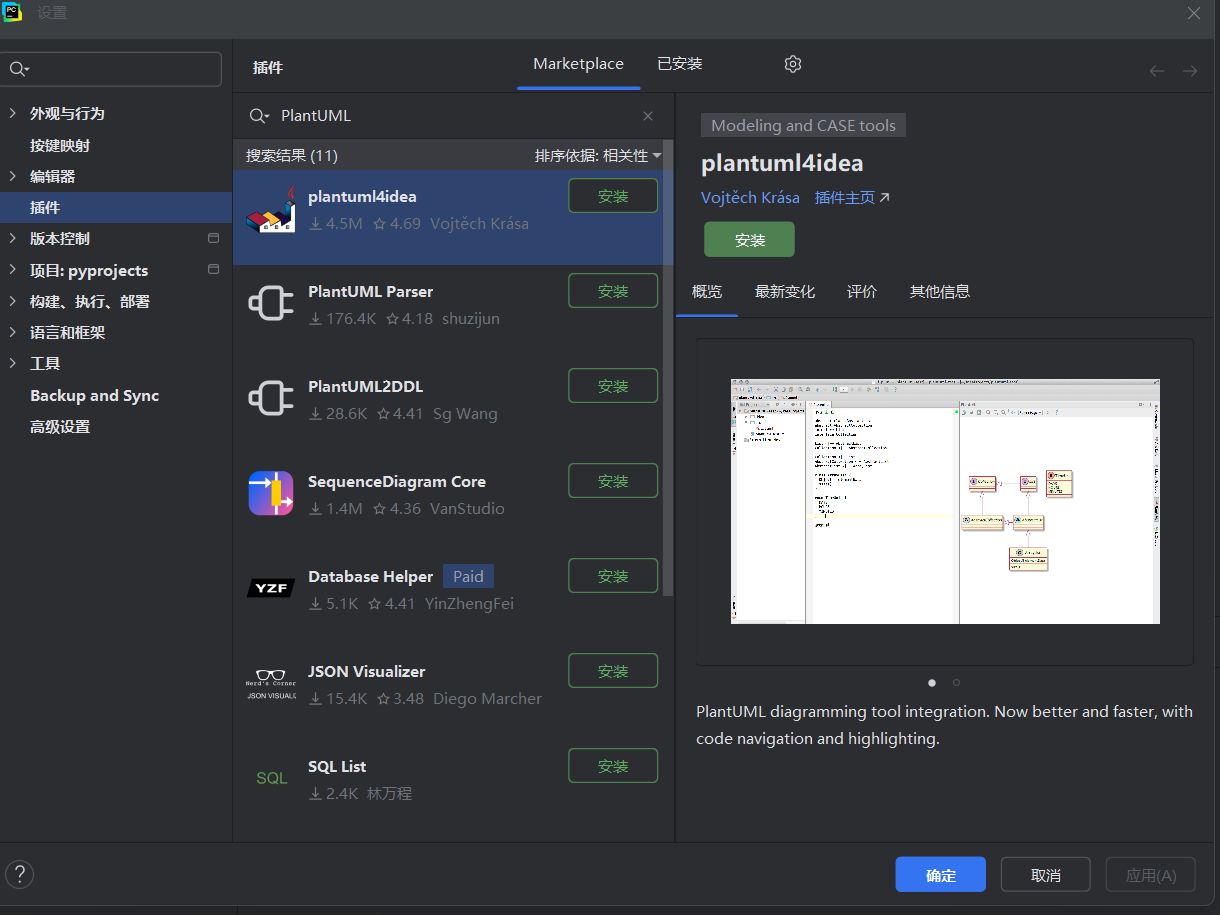Switch to the Marketplace tab
Viewport: 1220px width, 915px height.
578,64
